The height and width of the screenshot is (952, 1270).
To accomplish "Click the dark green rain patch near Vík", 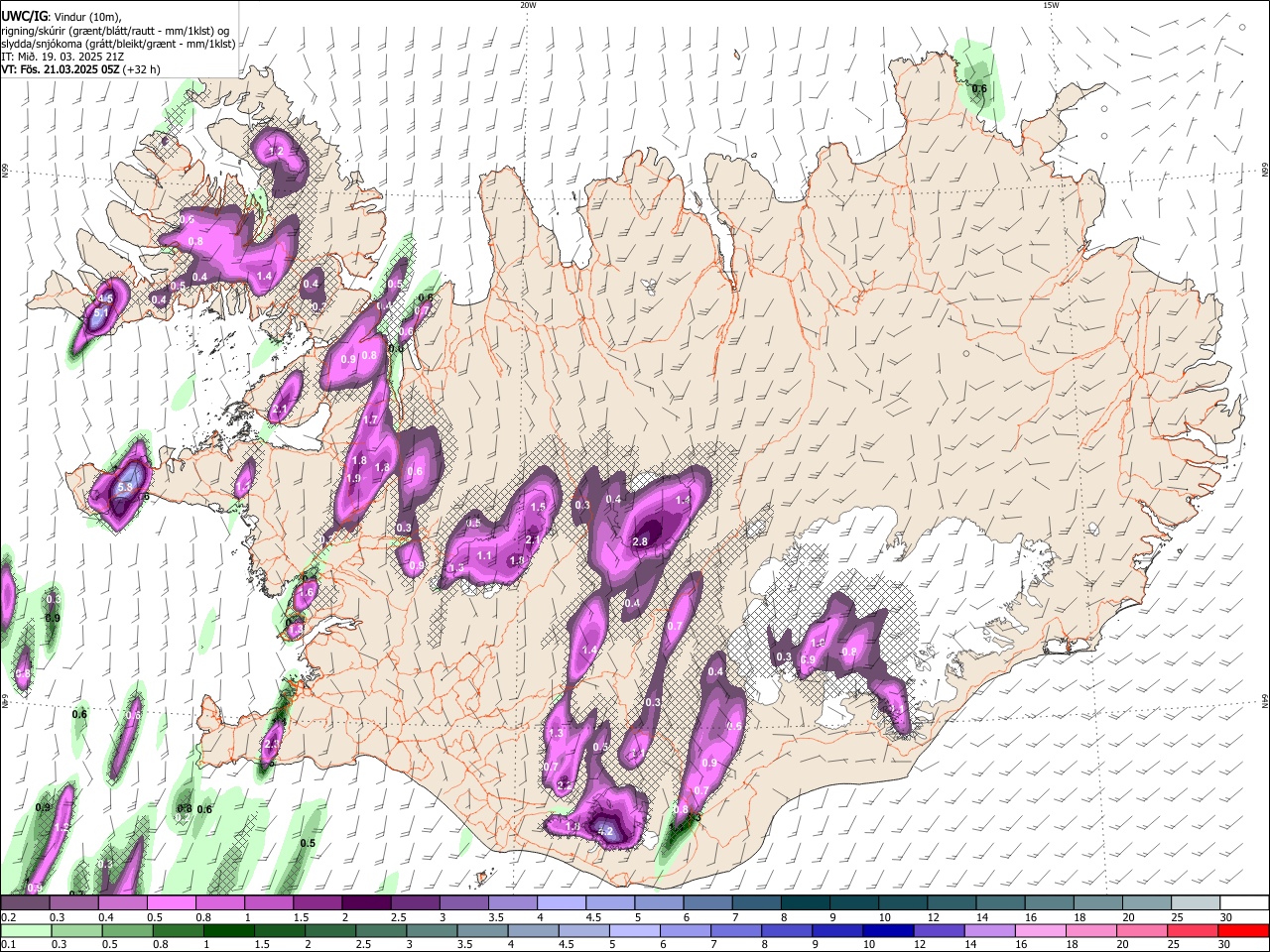I will click(679, 831).
